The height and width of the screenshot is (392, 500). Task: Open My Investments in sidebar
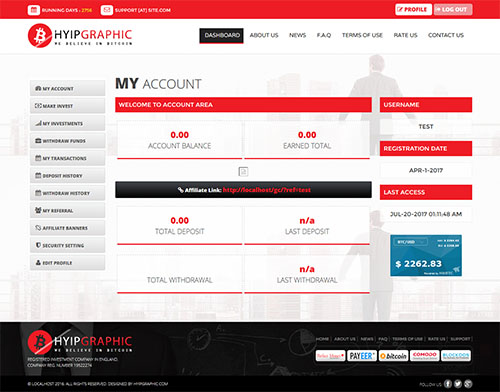(x=67, y=123)
